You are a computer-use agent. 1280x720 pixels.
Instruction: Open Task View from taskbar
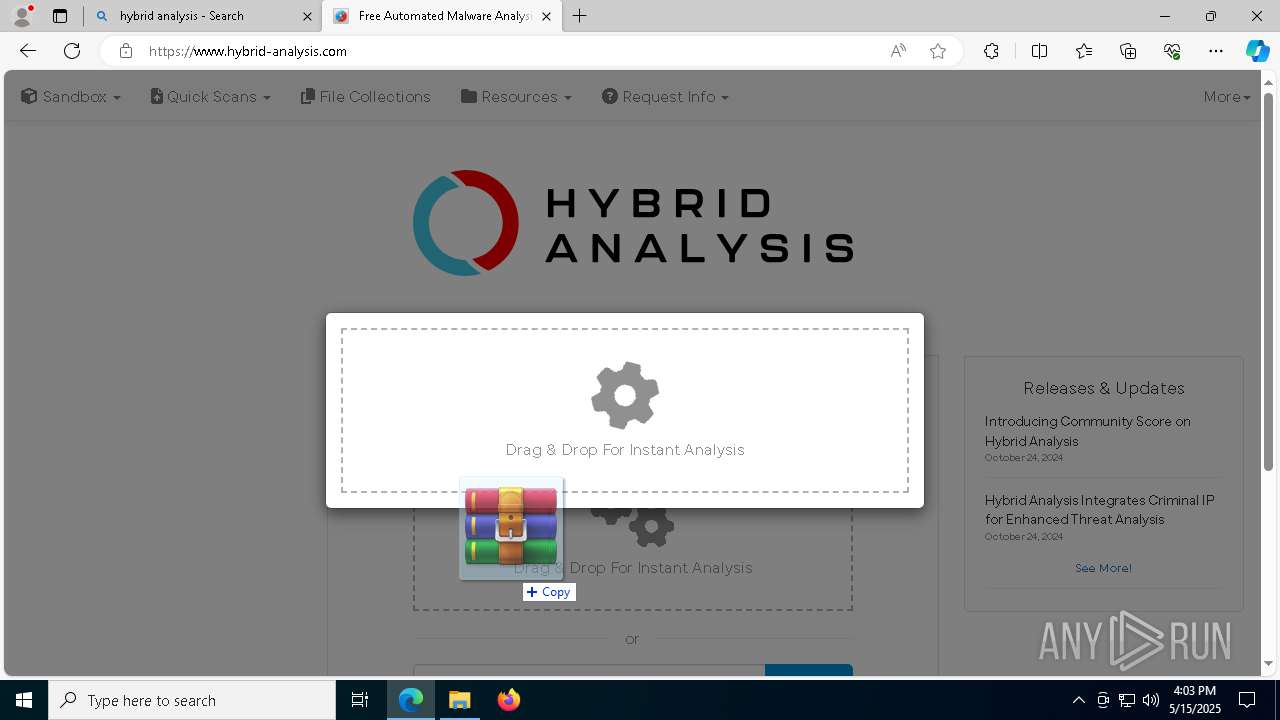pyautogui.click(x=360, y=700)
